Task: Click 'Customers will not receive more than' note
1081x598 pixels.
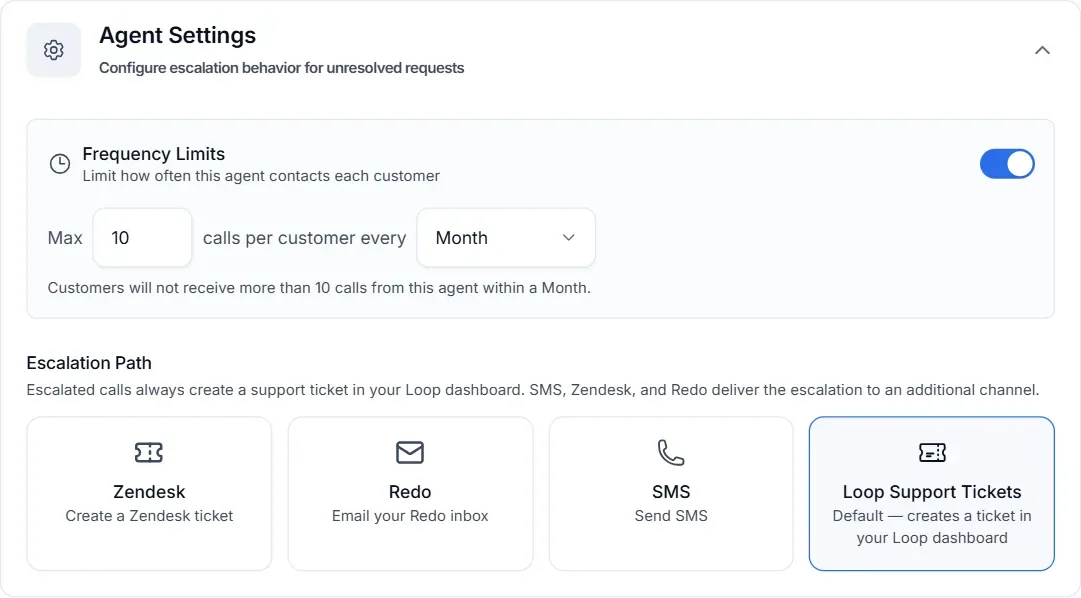Action: (319, 288)
